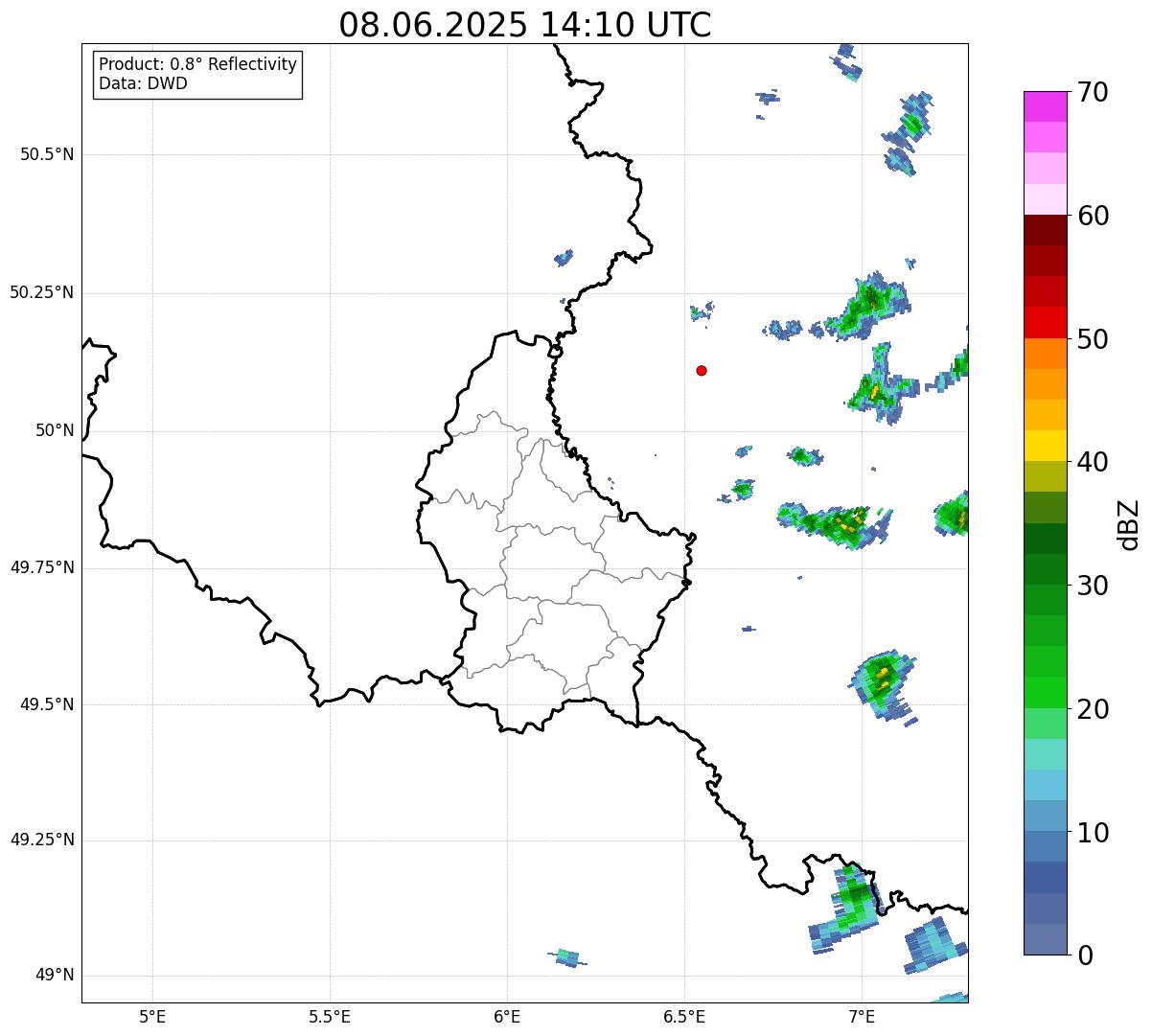Click the 5.5°E longitude label
The height and width of the screenshot is (1036, 1152).
tap(330, 1016)
